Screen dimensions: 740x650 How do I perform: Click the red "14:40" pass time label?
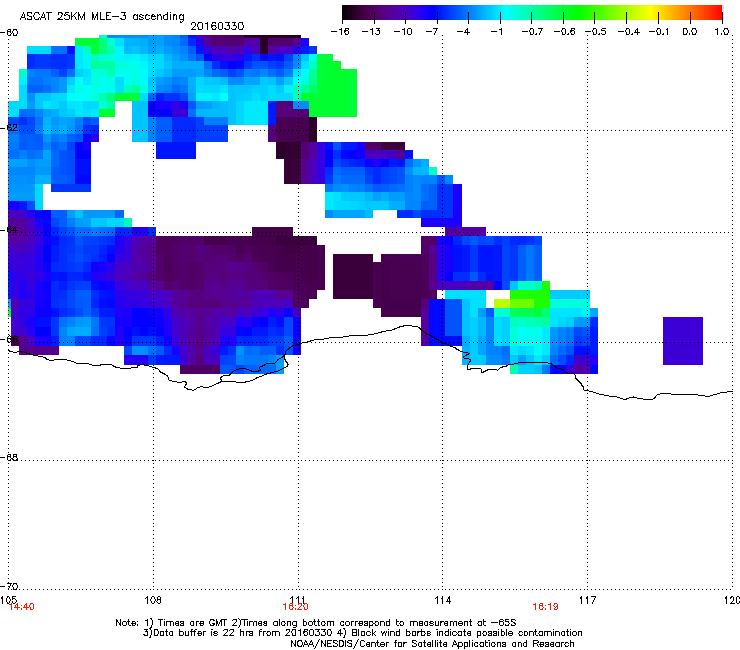click(x=22, y=607)
